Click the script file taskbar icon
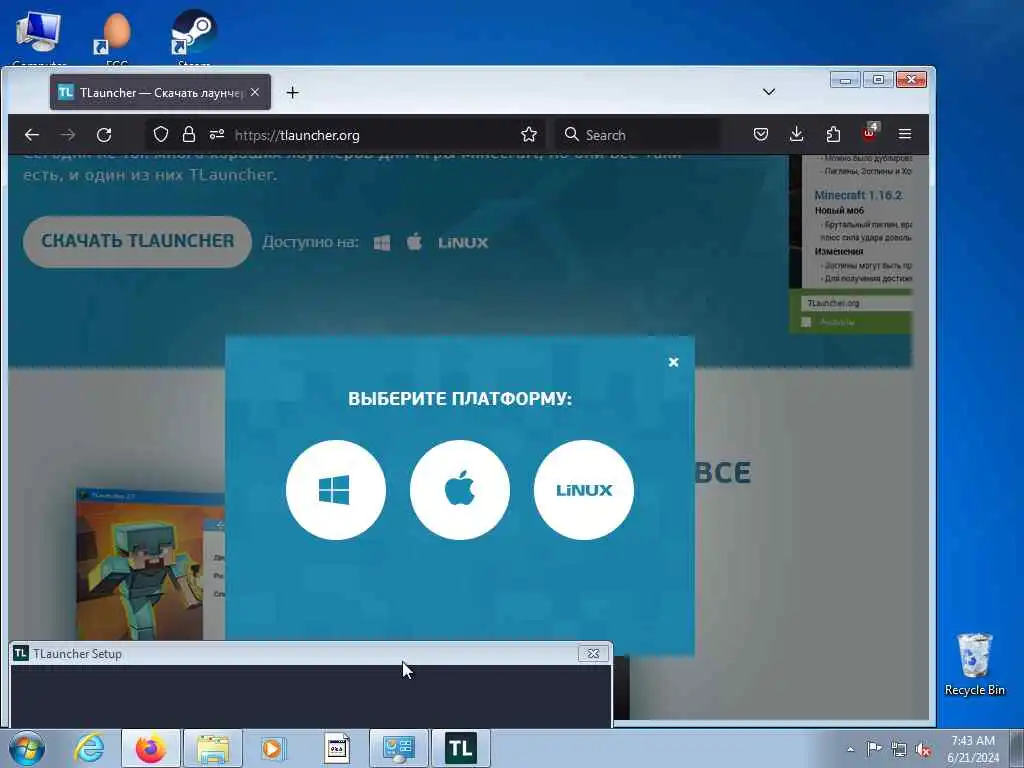Image resolution: width=1024 pixels, height=768 pixels. click(337, 748)
